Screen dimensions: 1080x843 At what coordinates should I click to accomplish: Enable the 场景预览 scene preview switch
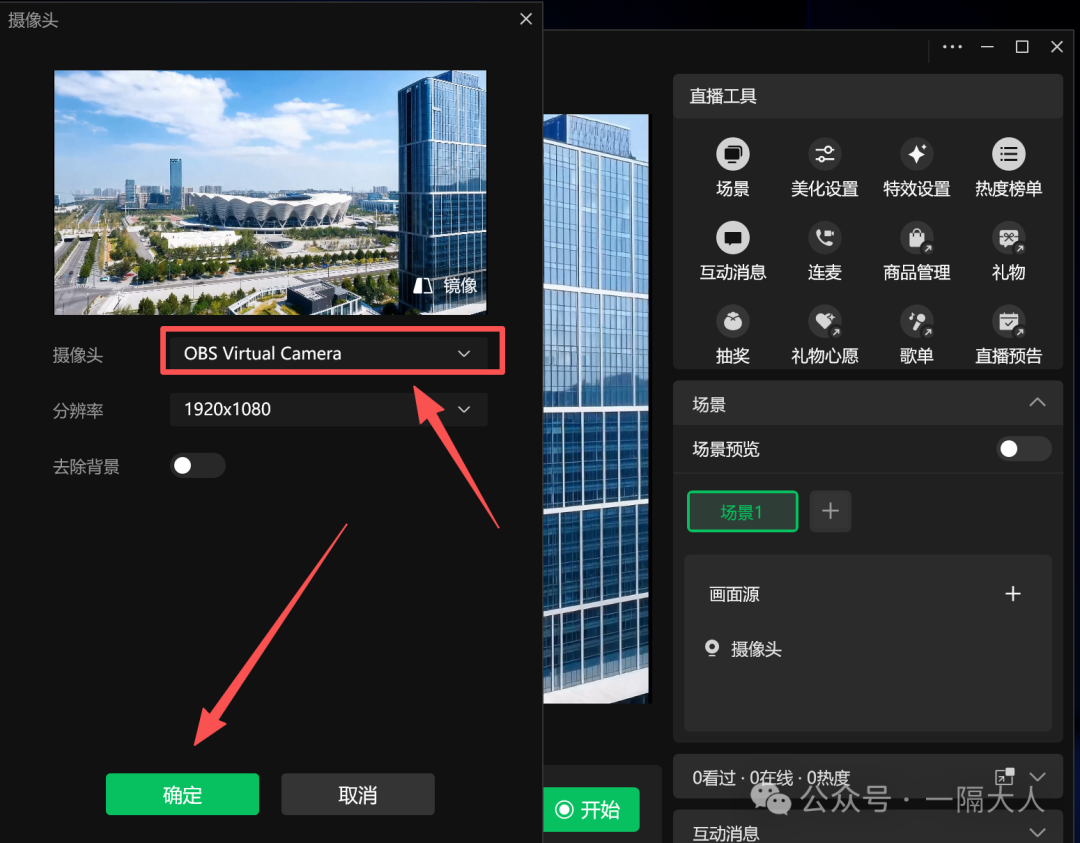tap(1024, 449)
